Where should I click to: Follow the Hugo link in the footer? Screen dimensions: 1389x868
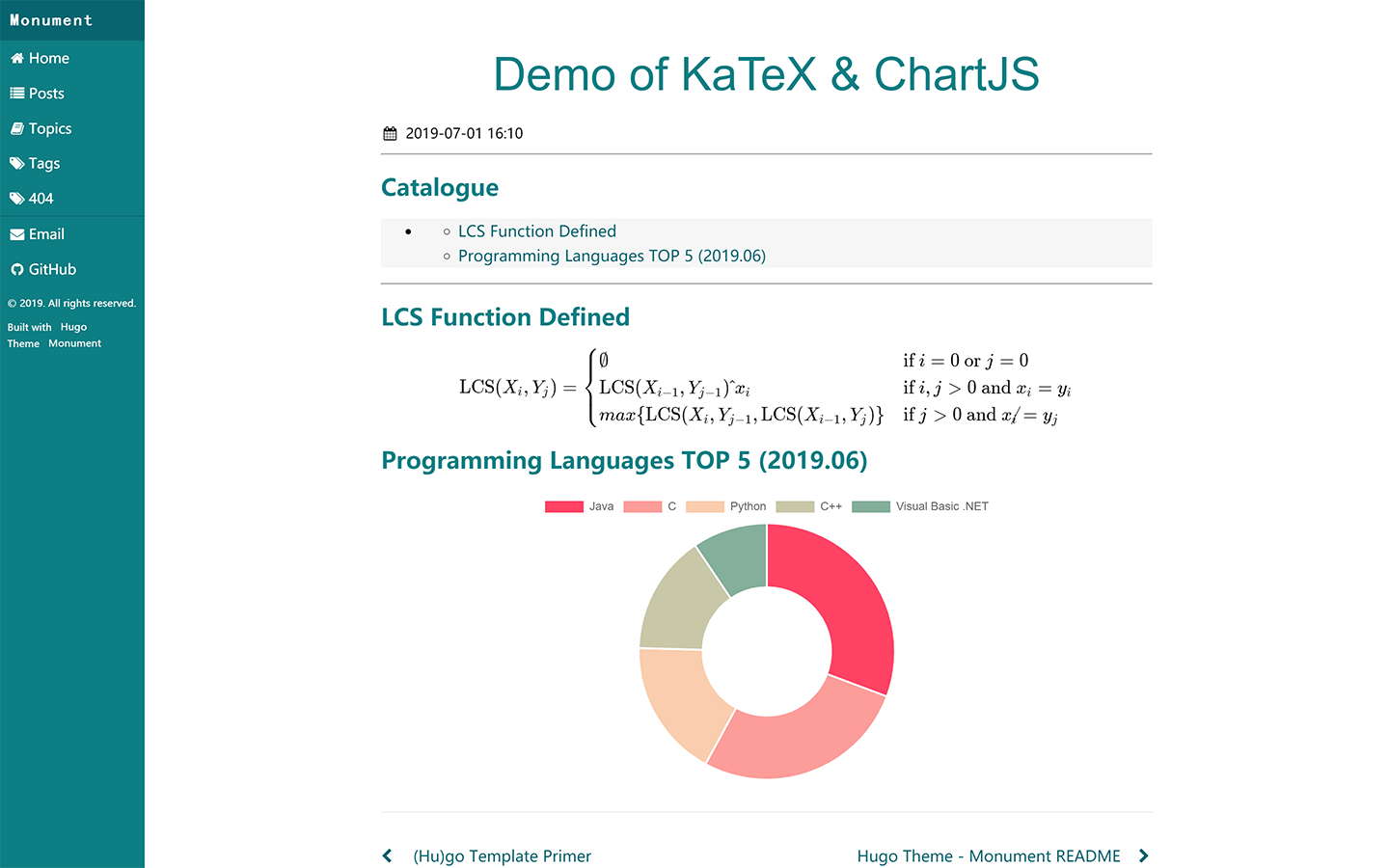tap(73, 327)
